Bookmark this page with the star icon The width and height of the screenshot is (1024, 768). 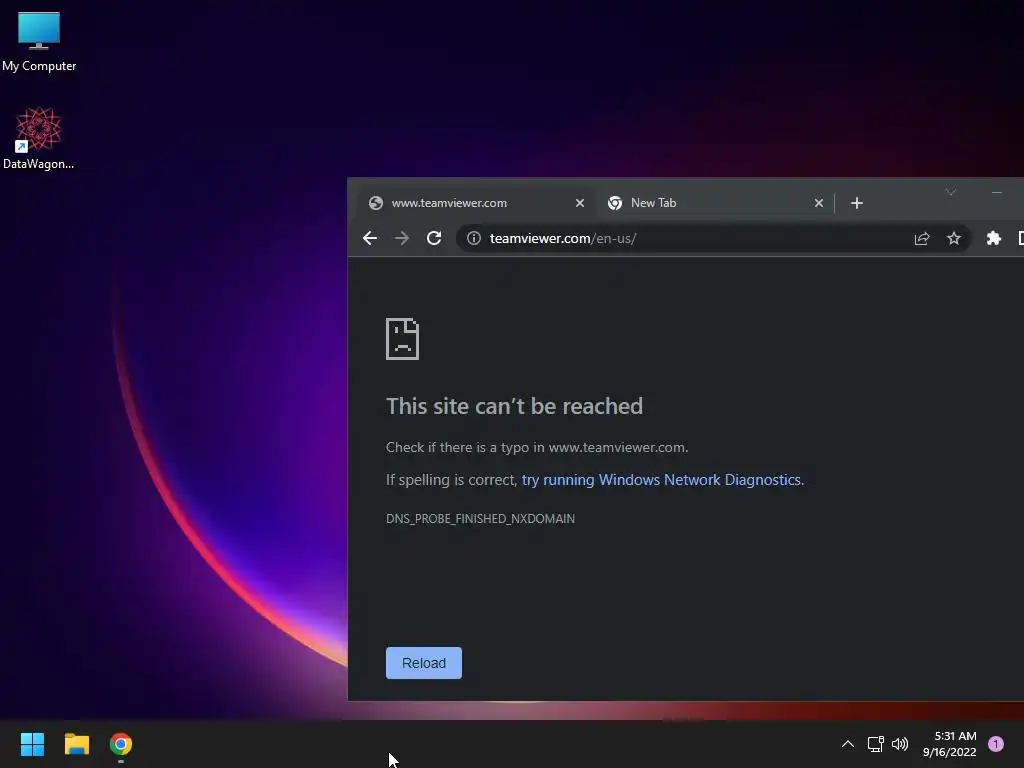click(x=953, y=238)
